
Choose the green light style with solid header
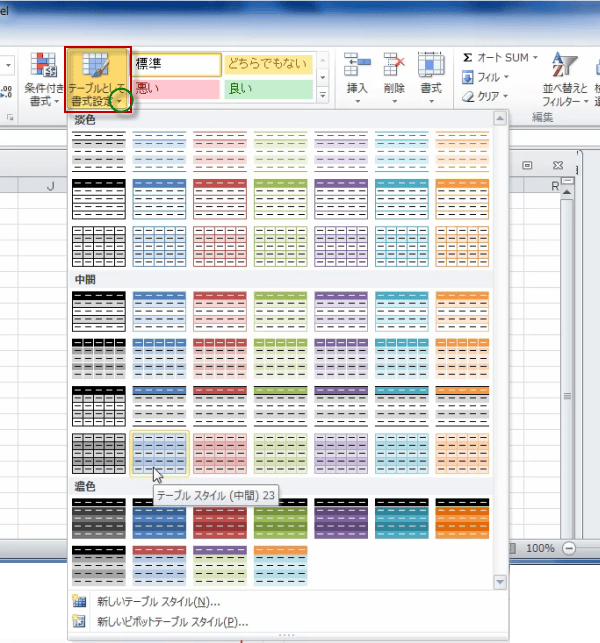(281, 199)
